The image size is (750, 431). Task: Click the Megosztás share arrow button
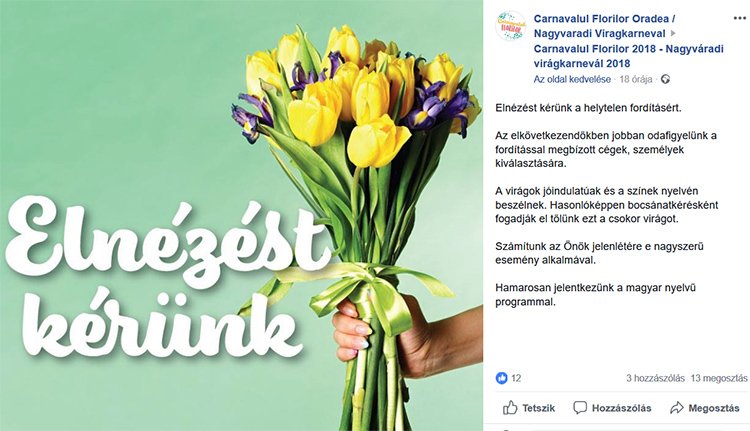(704, 408)
